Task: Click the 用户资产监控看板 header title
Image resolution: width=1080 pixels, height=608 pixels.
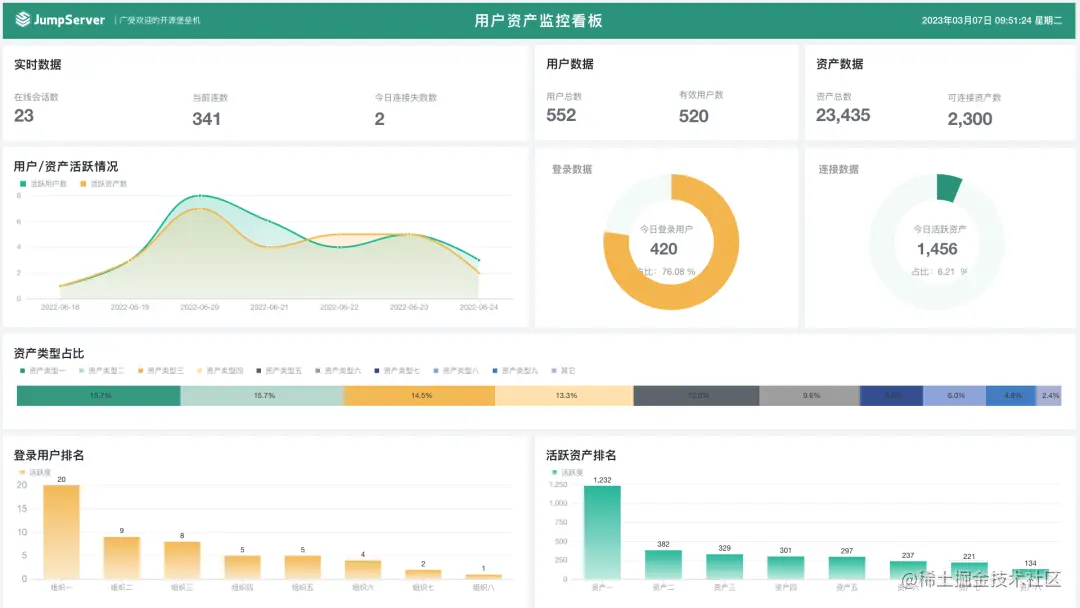Action: (x=539, y=19)
